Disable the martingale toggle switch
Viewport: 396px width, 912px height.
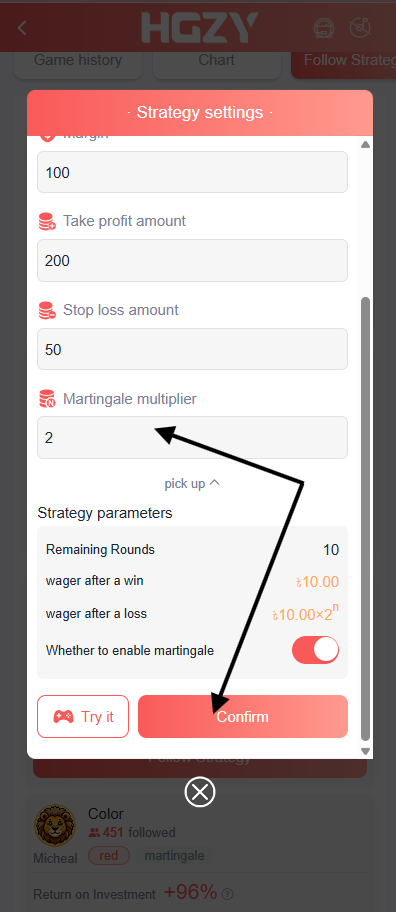point(315,650)
